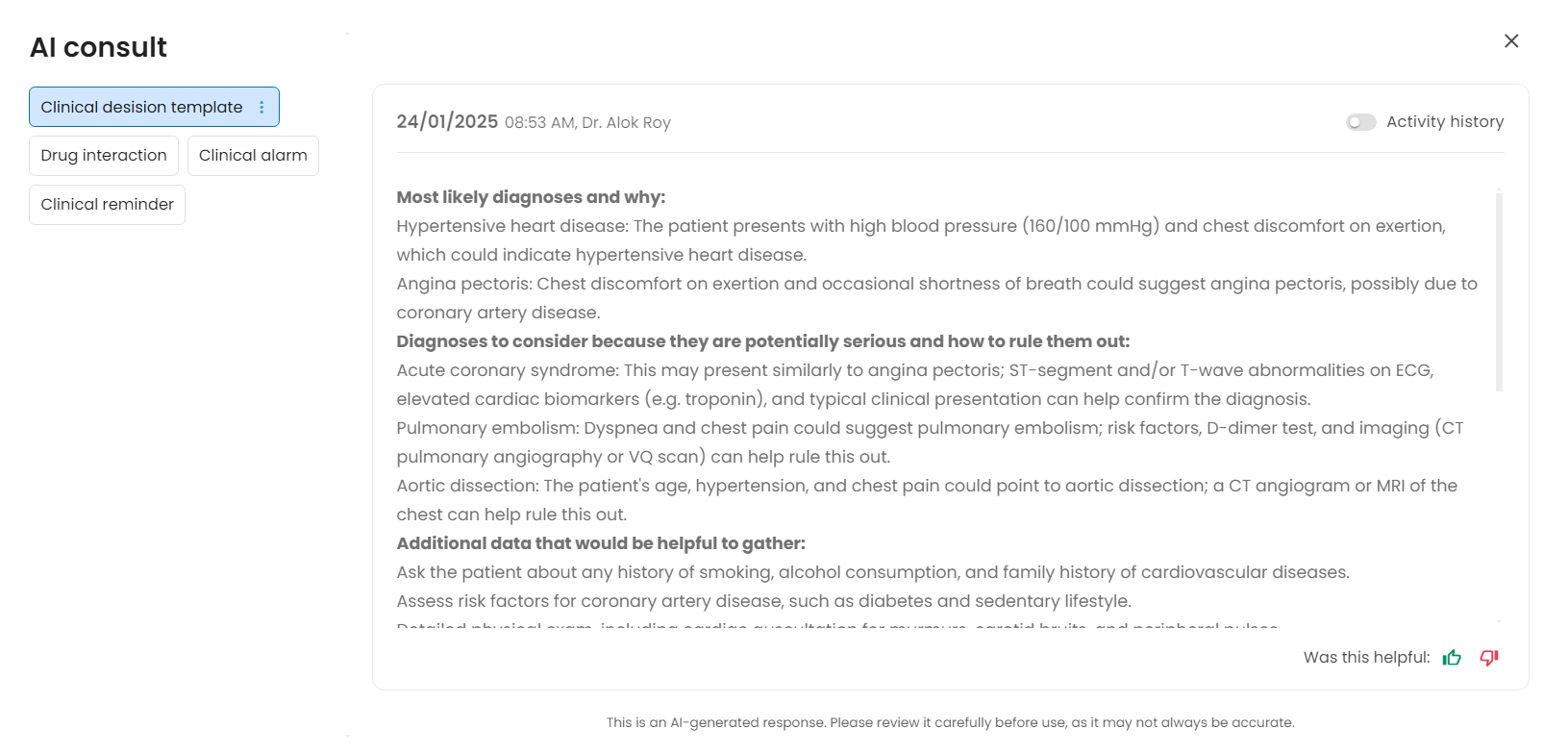Image resolution: width=1568 pixels, height=754 pixels.
Task: Select the Clinical desision template option
Action: [x=141, y=108]
